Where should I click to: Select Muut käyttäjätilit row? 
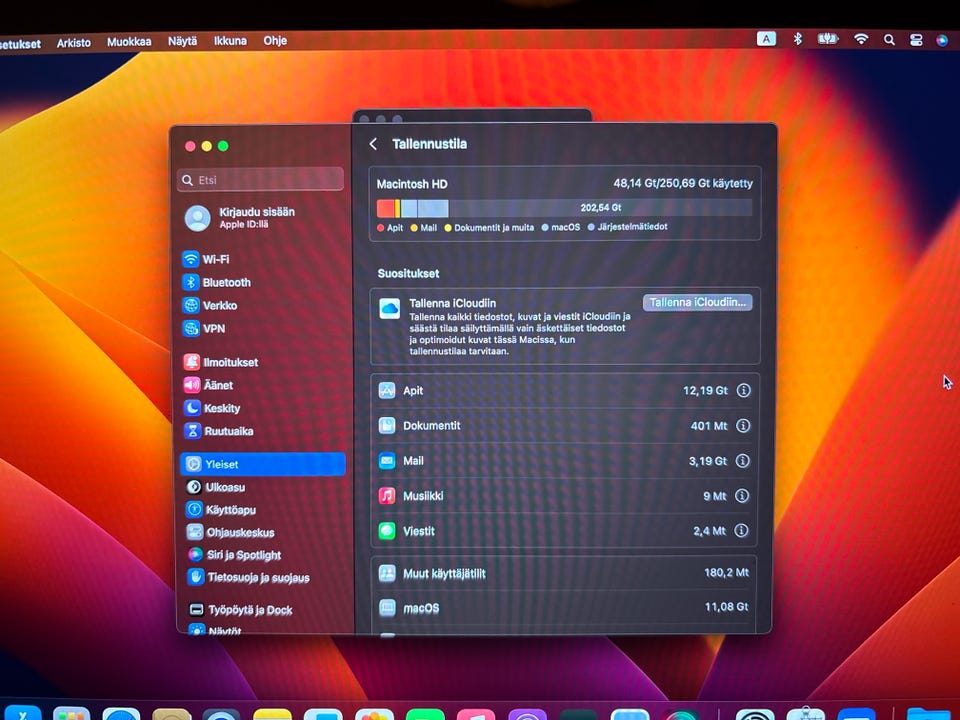564,573
